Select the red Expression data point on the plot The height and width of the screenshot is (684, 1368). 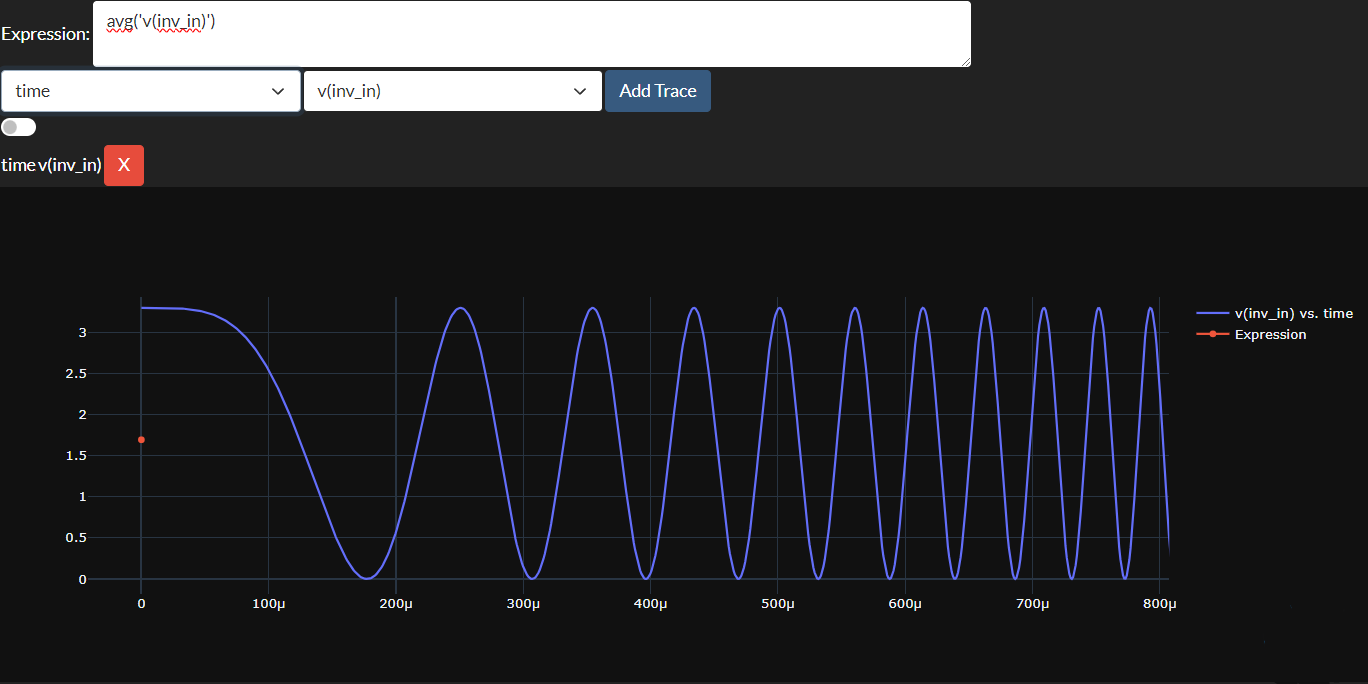[x=141, y=439]
